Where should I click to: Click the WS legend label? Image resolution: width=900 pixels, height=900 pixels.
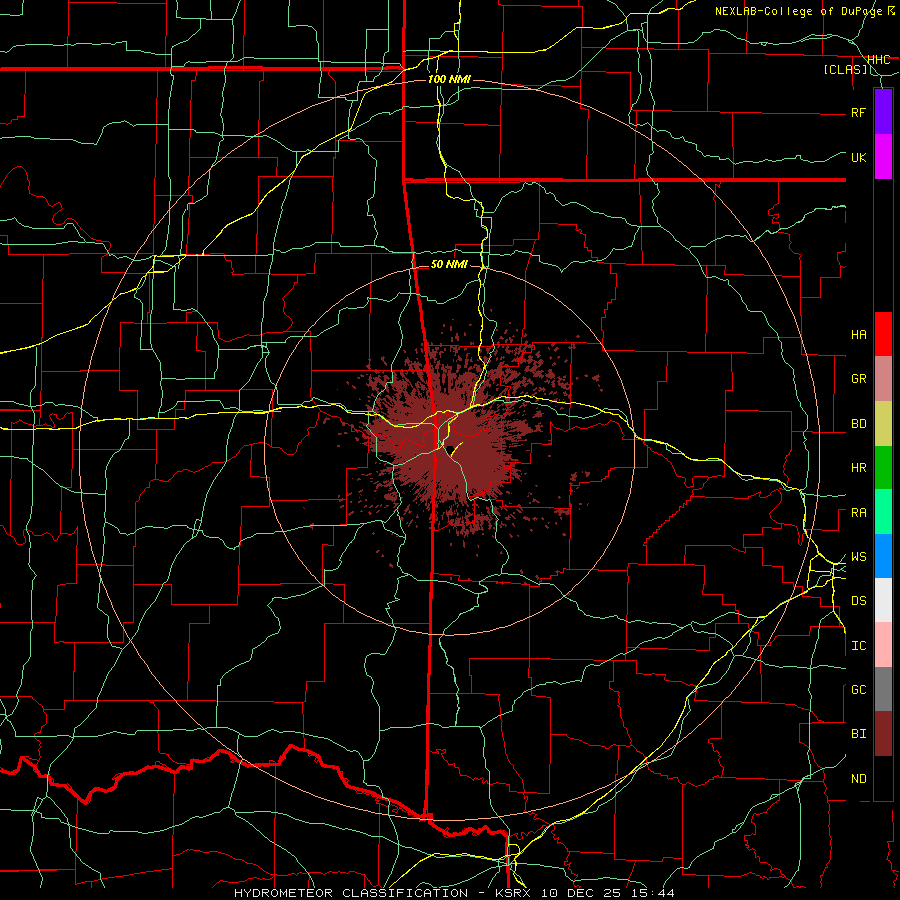point(858,557)
